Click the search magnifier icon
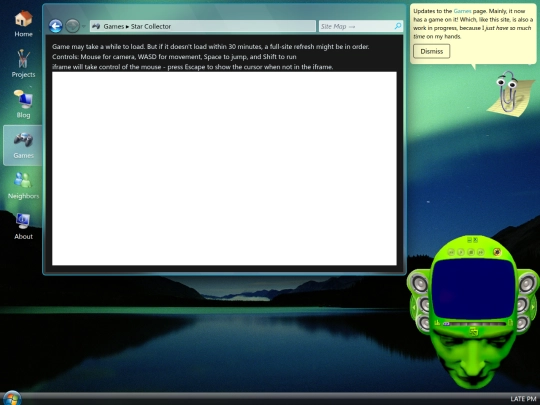The height and width of the screenshot is (405, 540). pos(398,26)
